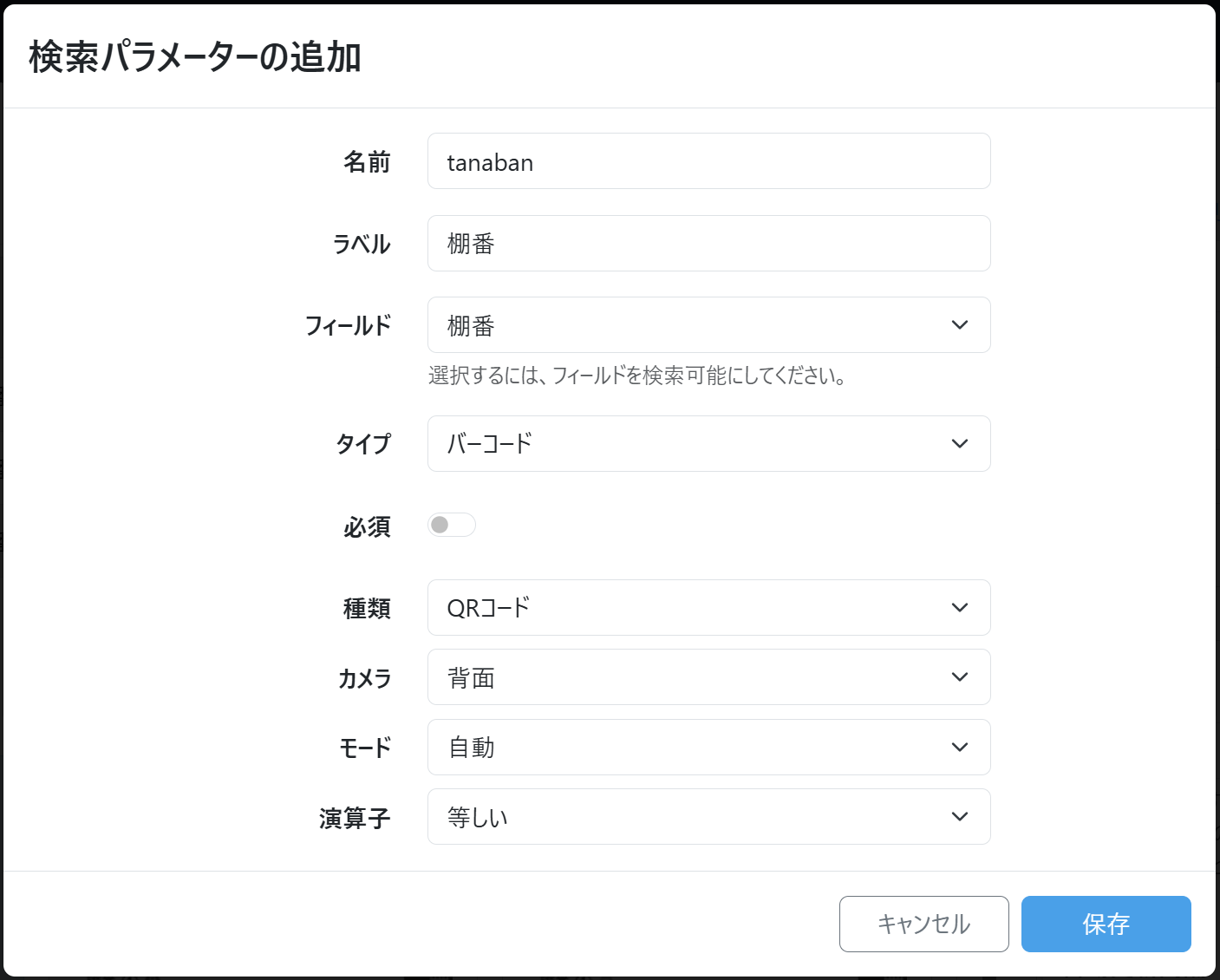Click the blue 保存 button

[1106, 924]
